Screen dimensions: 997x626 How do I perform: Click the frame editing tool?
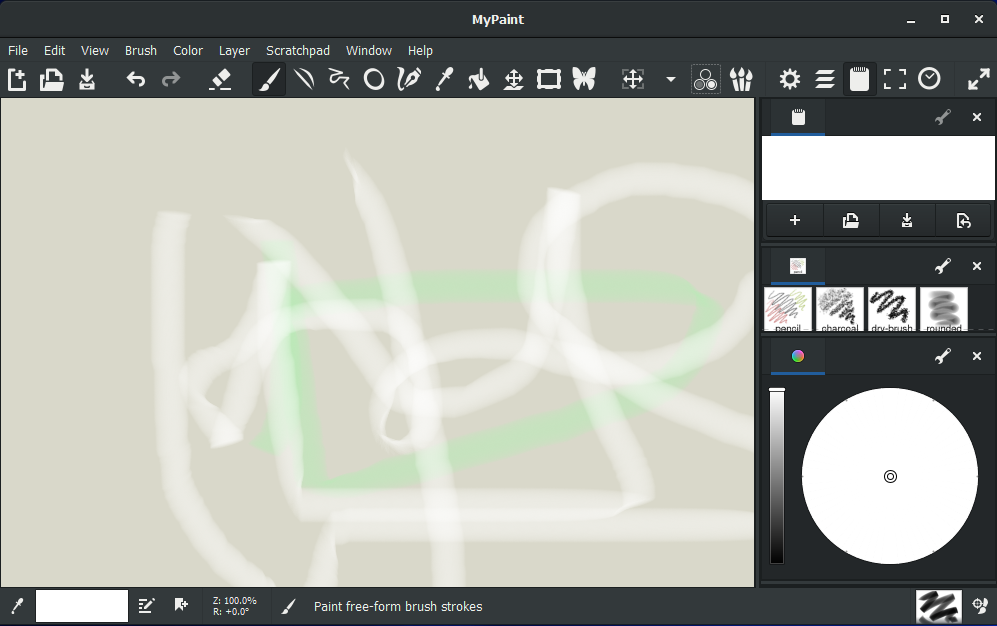pyautogui.click(x=548, y=80)
